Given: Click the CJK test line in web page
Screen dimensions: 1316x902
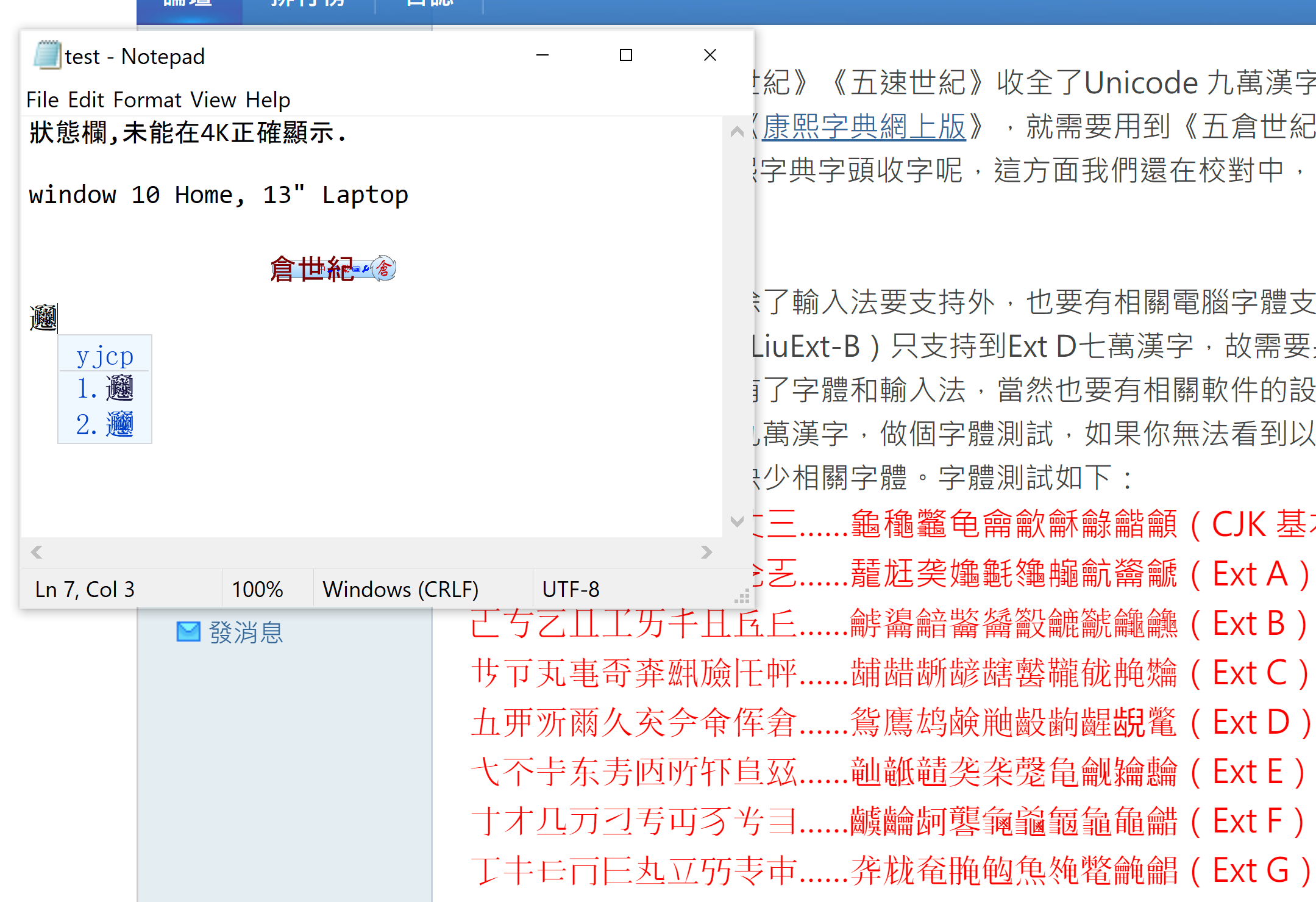Looking at the screenshot, I should click(x=1035, y=524).
